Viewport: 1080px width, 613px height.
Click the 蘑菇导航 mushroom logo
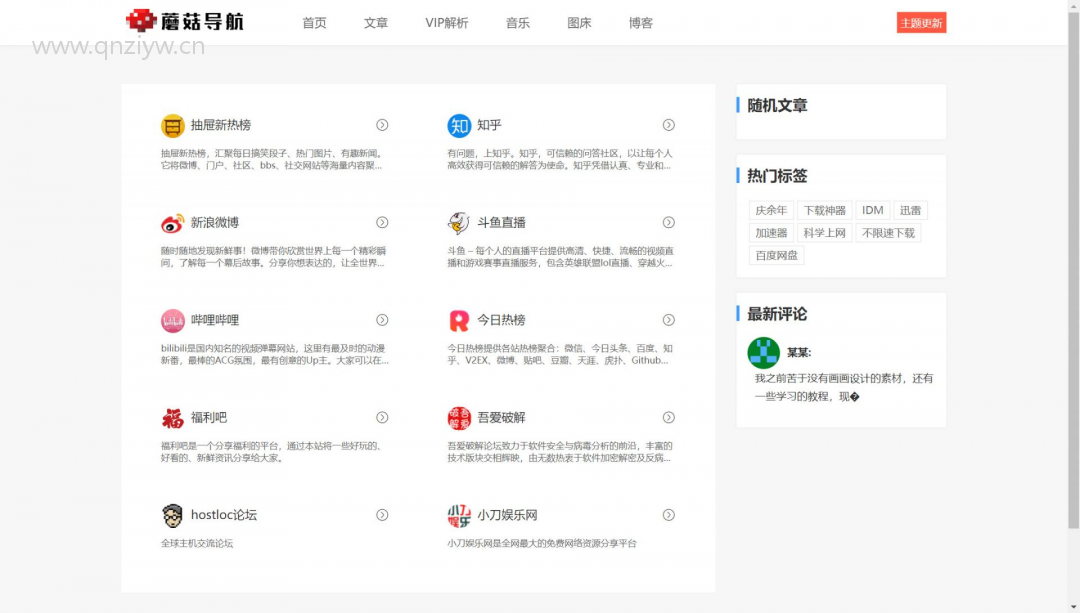tap(185, 21)
